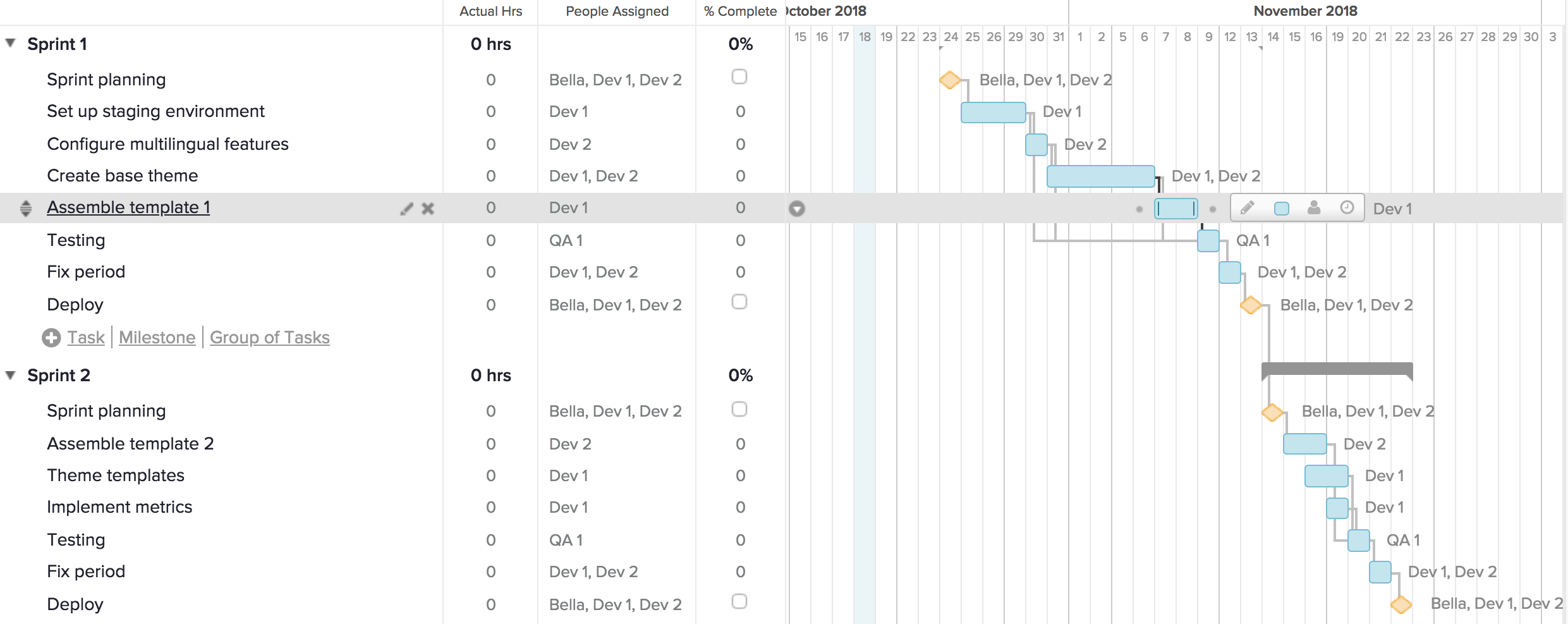Click the Sprint 1 Deploy milestone diamond

pyautogui.click(x=1250, y=305)
